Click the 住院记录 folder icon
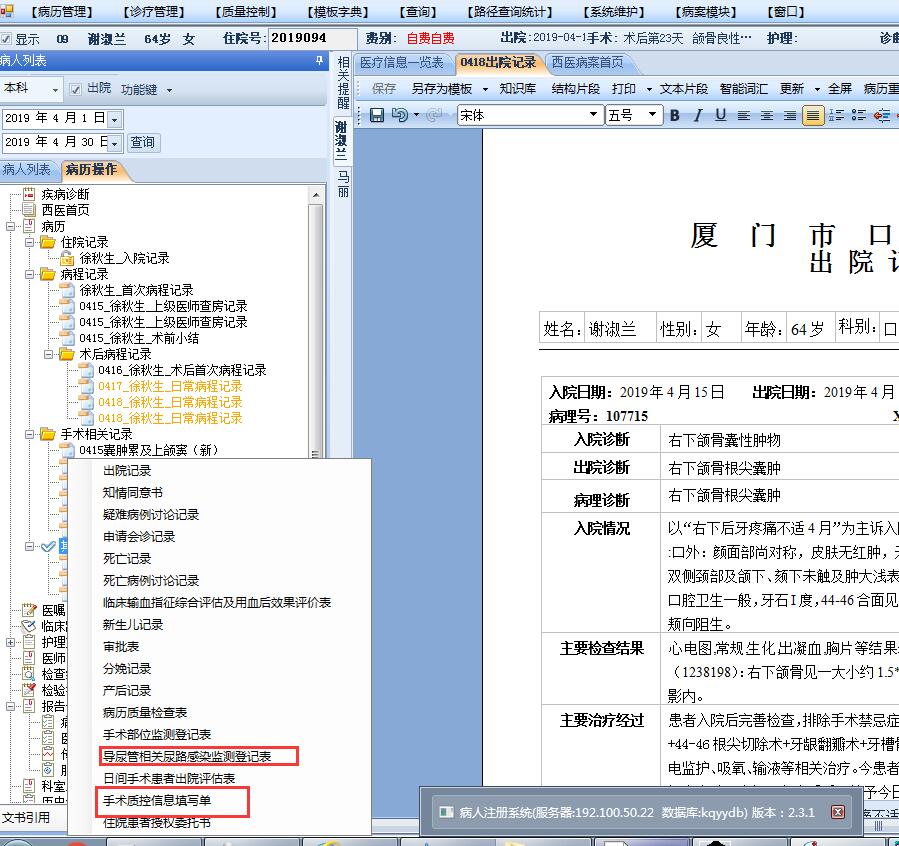This screenshot has width=899, height=846. click(48, 242)
